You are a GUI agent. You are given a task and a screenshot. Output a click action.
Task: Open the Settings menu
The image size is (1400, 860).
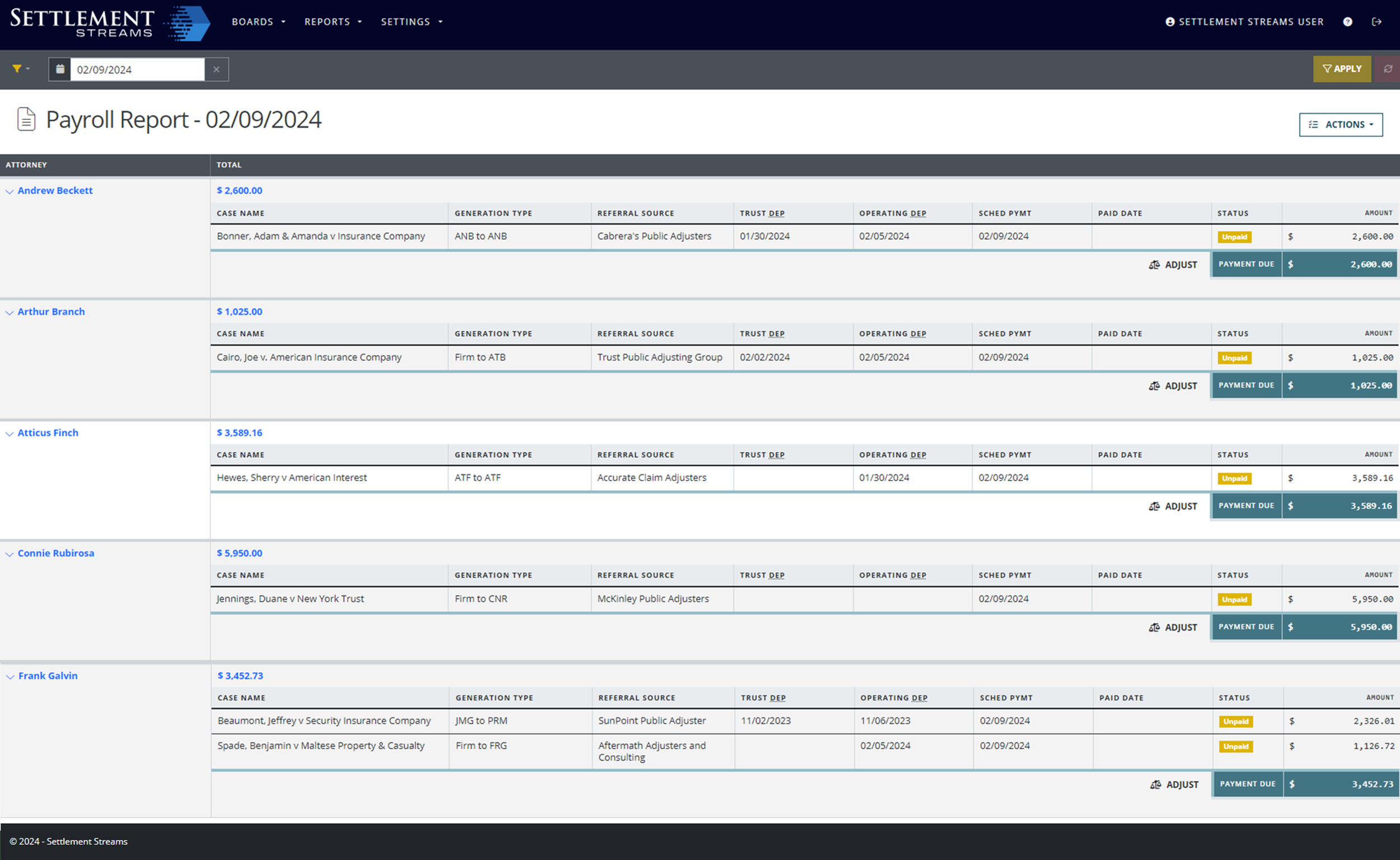(411, 22)
